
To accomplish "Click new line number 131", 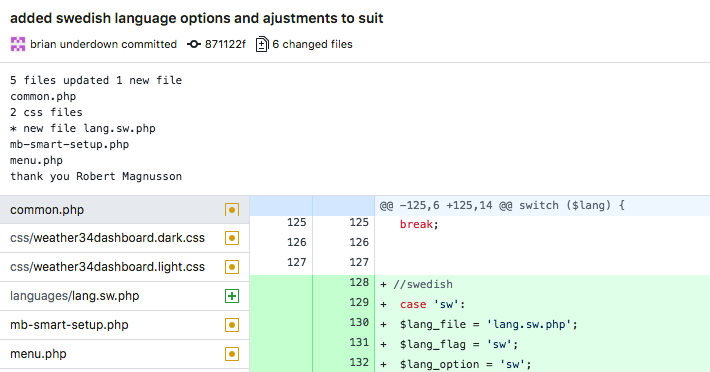I will [359, 342].
